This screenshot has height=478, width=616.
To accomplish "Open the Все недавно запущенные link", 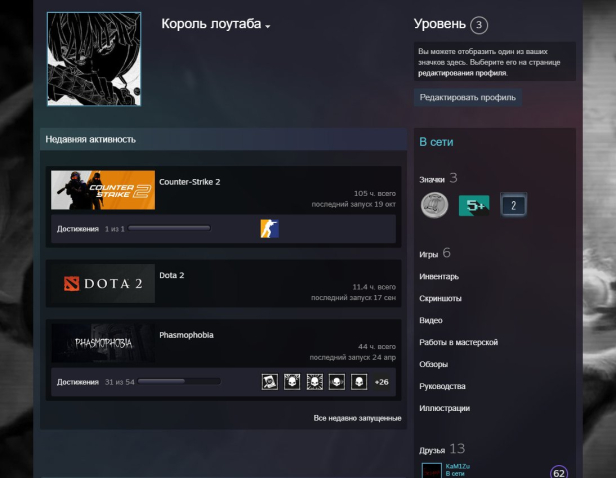I will [x=357, y=417].
